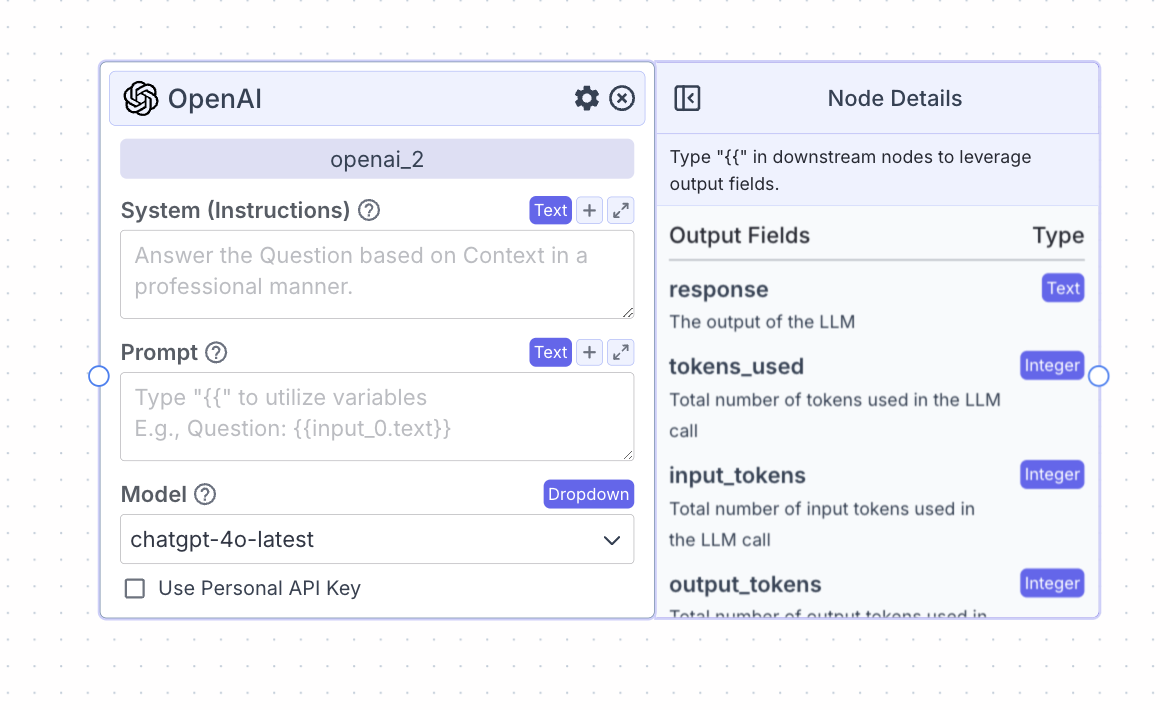The height and width of the screenshot is (710, 1170).
Task: Click the System (Instructions) resize grip
Action: (x=628, y=312)
